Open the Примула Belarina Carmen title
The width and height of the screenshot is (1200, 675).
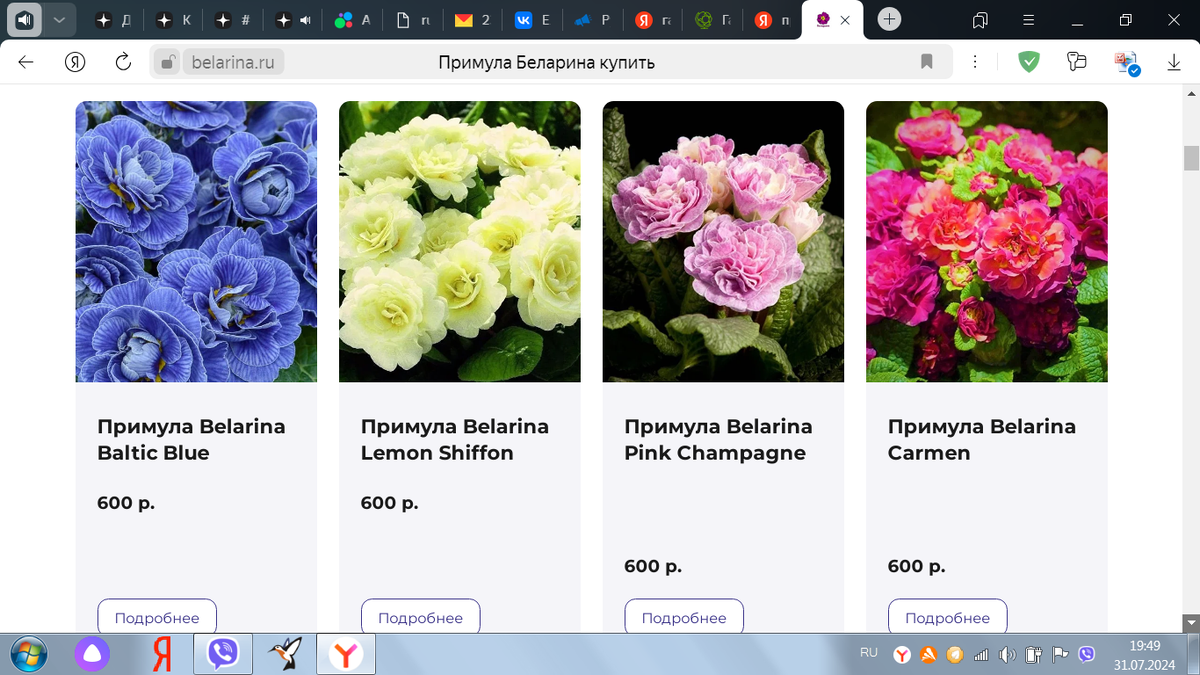pos(982,439)
